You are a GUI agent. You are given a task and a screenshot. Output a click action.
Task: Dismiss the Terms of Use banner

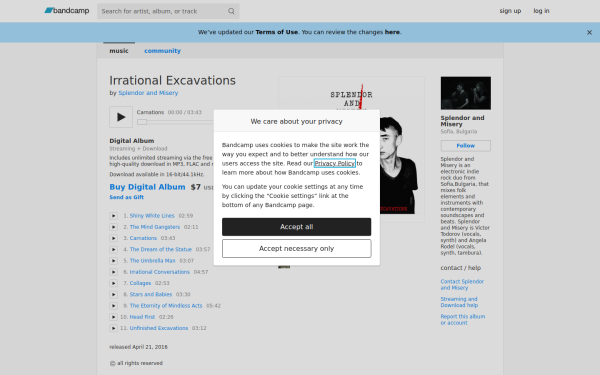pos(589,33)
